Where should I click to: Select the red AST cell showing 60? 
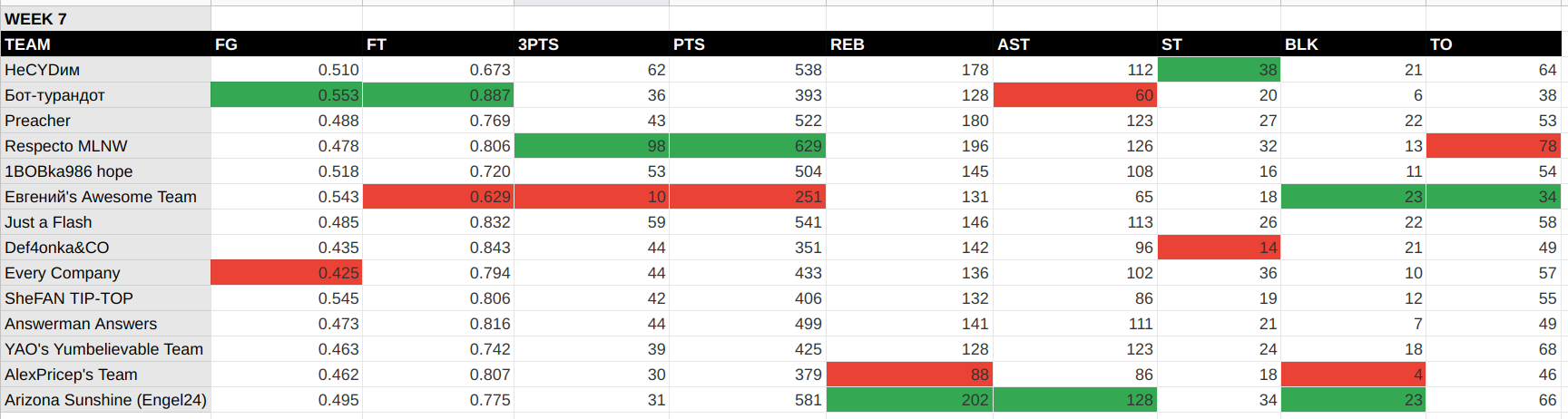[1075, 95]
